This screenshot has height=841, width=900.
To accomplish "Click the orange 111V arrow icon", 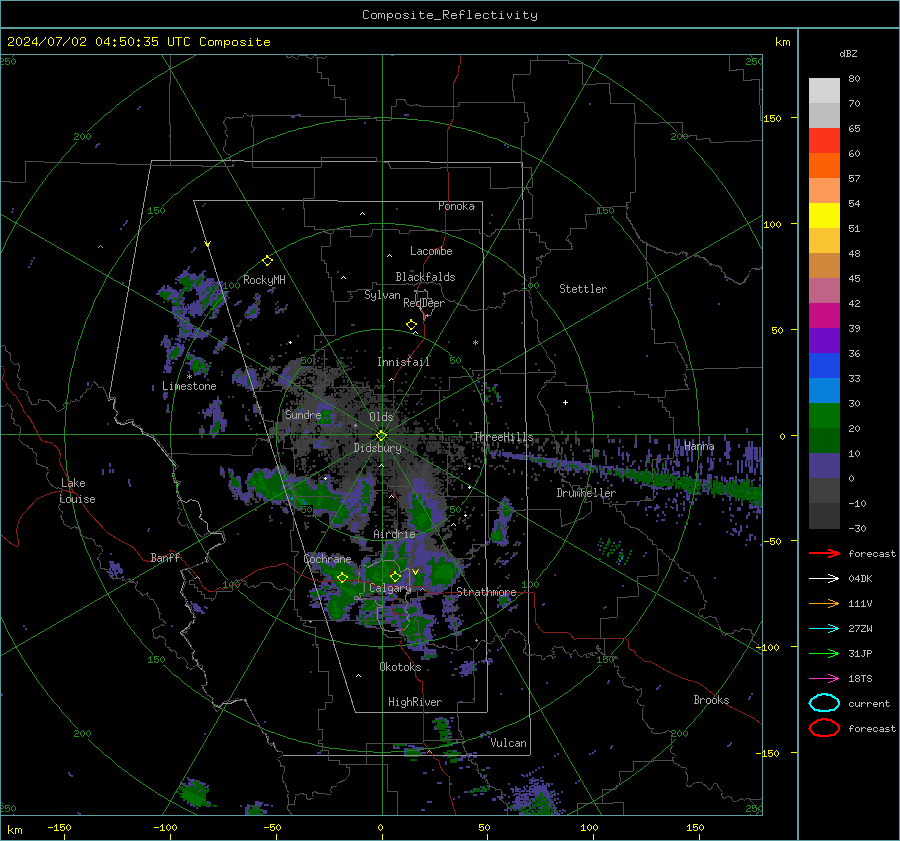I will [824, 603].
